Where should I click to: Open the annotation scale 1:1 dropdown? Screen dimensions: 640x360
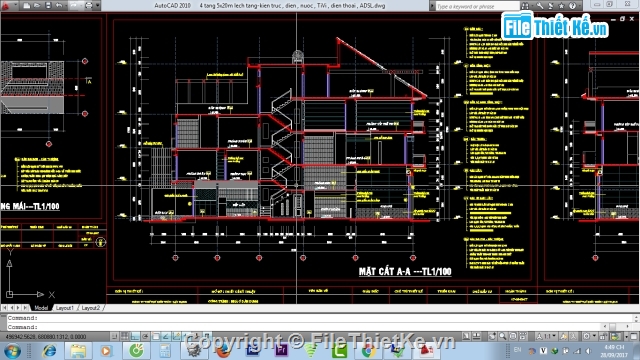click(546, 336)
